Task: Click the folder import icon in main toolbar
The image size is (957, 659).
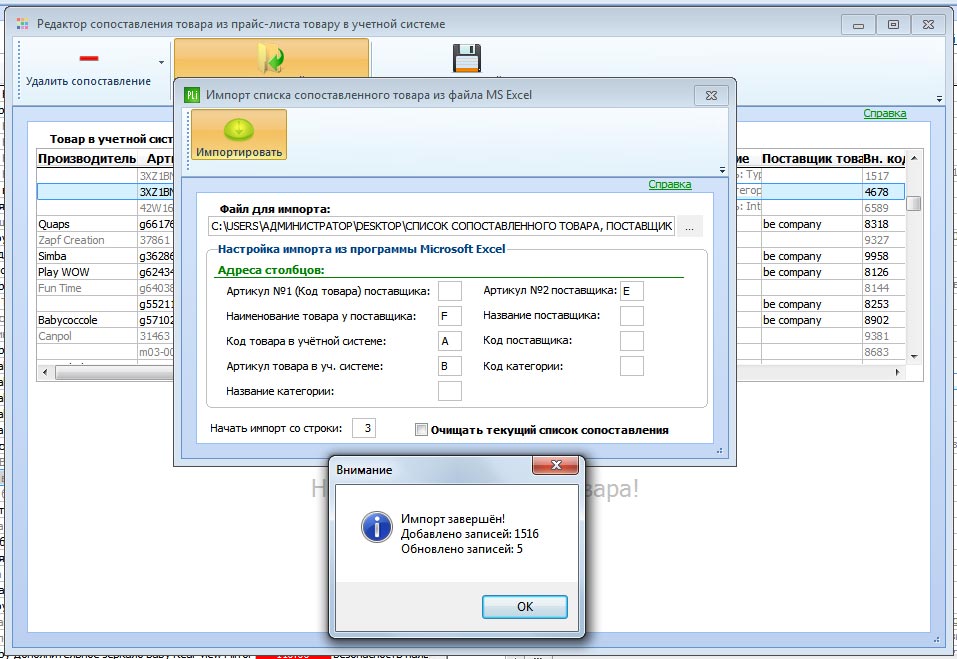Action: pyautogui.click(x=271, y=58)
